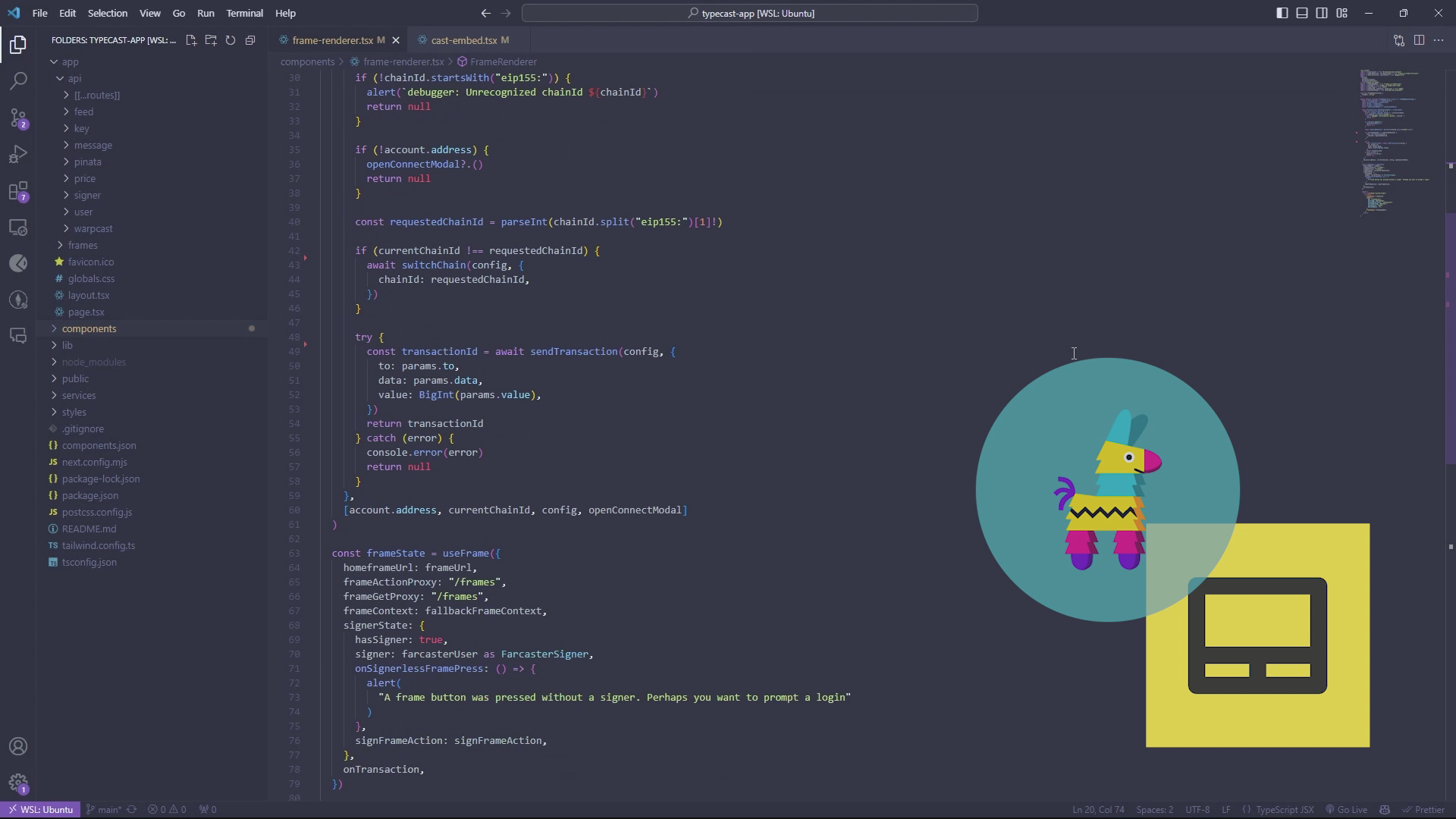Open the Manage gear icon
The height and width of the screenshot is (819, 1456).
point(18,783)
